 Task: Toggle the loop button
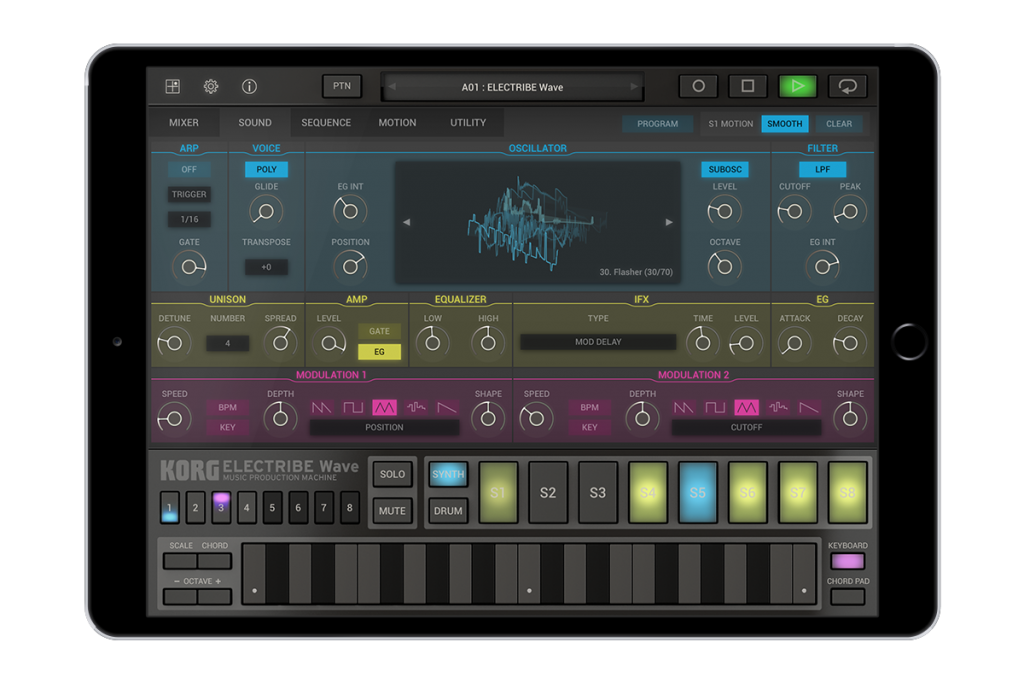pos(848,86)
